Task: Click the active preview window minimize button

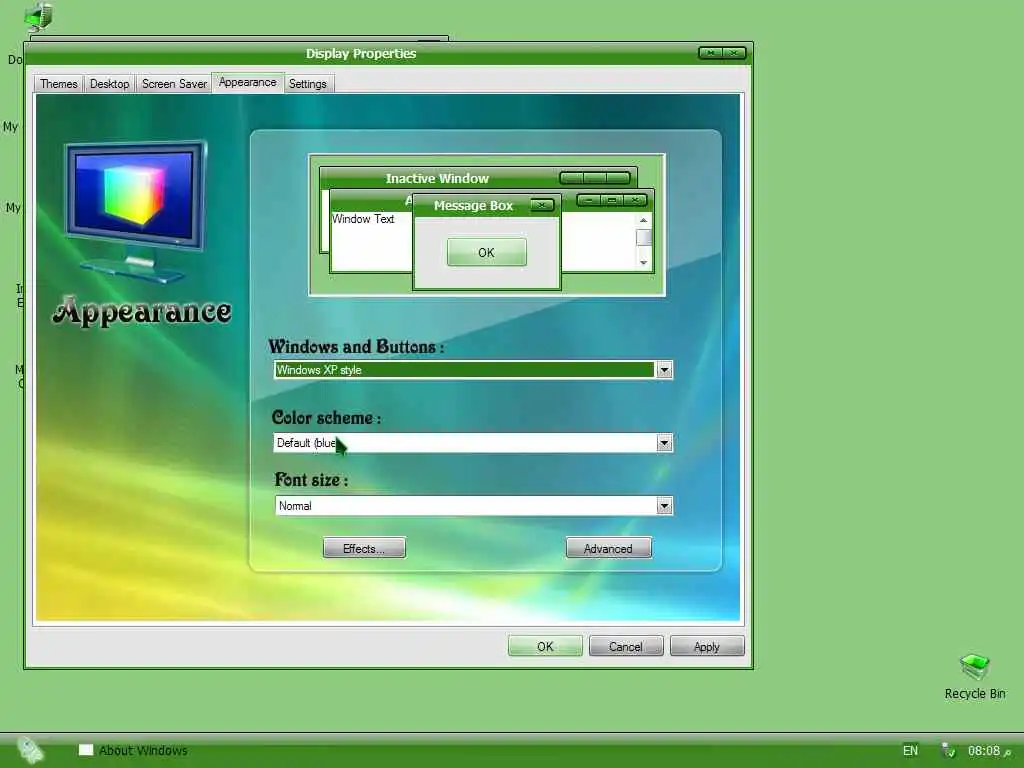Action: pos(589,200)
